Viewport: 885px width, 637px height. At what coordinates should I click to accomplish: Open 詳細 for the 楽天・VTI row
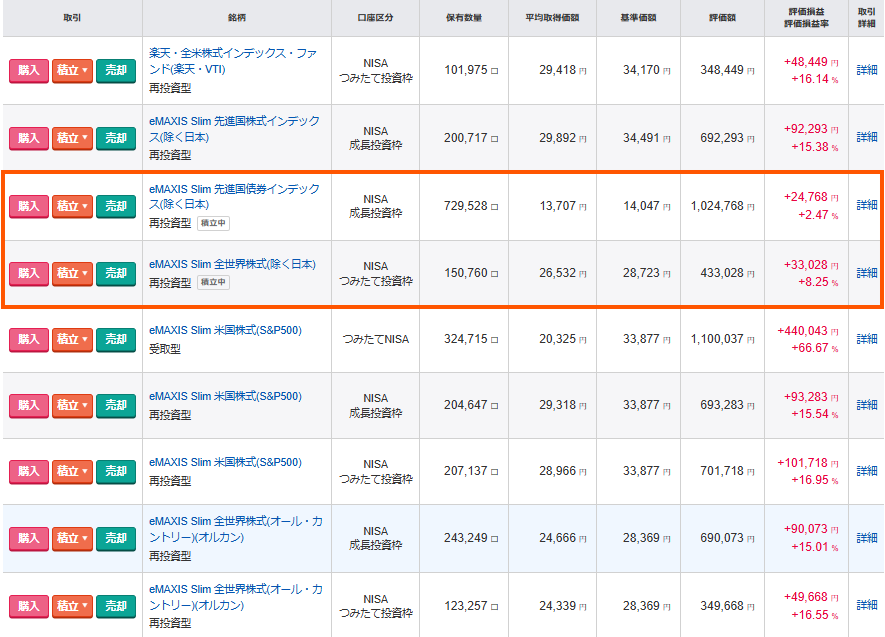pyautogui.click(x=866, y=70)
